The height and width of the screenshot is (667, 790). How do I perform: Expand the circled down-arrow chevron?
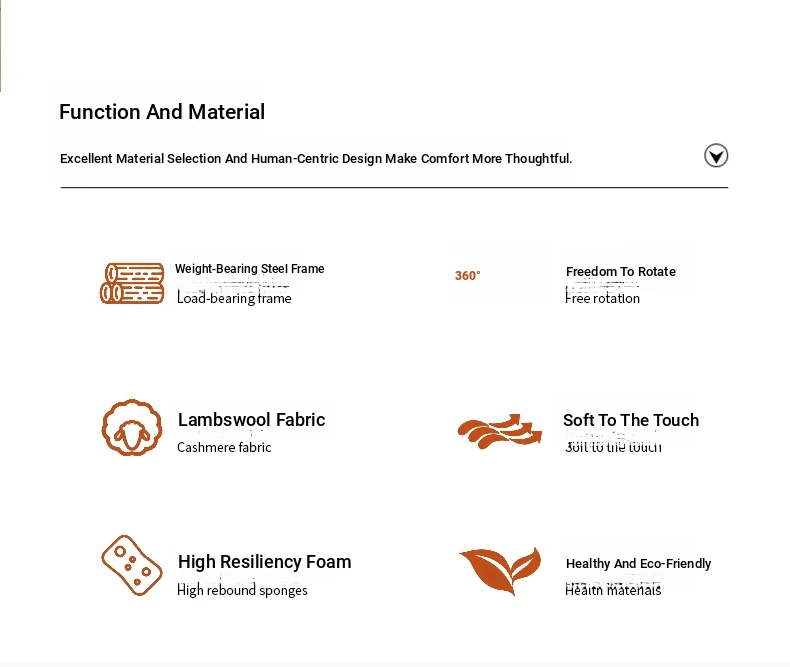tap(716, 155)
